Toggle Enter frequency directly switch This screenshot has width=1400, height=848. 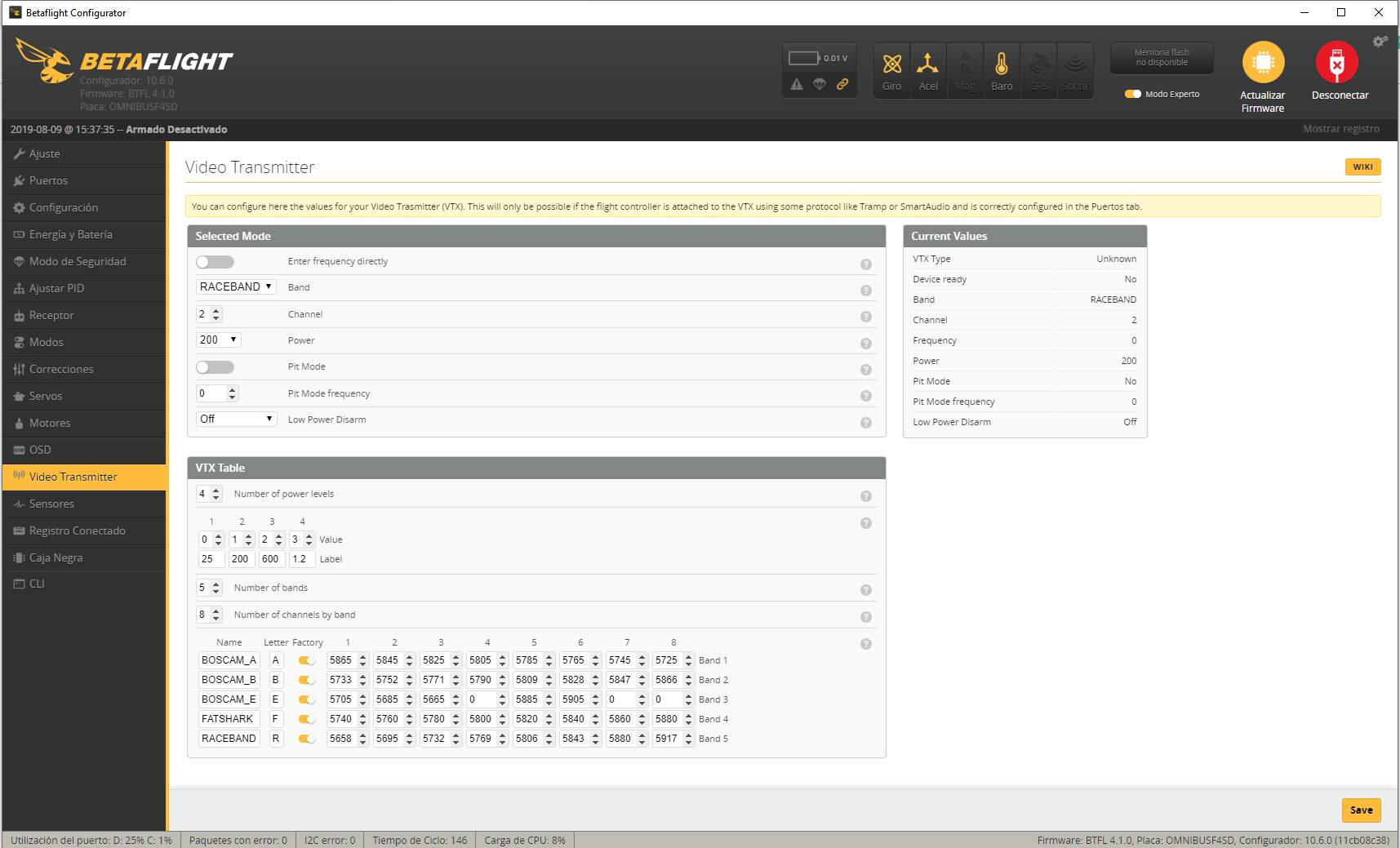pos(215,262)
